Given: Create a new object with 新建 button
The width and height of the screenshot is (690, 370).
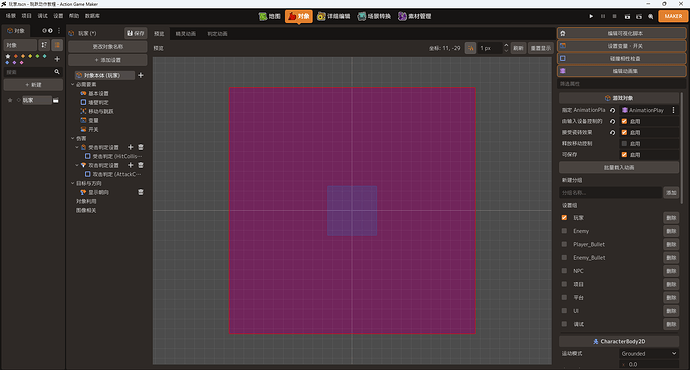Looking at the screenshot, I should pyautogui.click(x=33, y=84).
